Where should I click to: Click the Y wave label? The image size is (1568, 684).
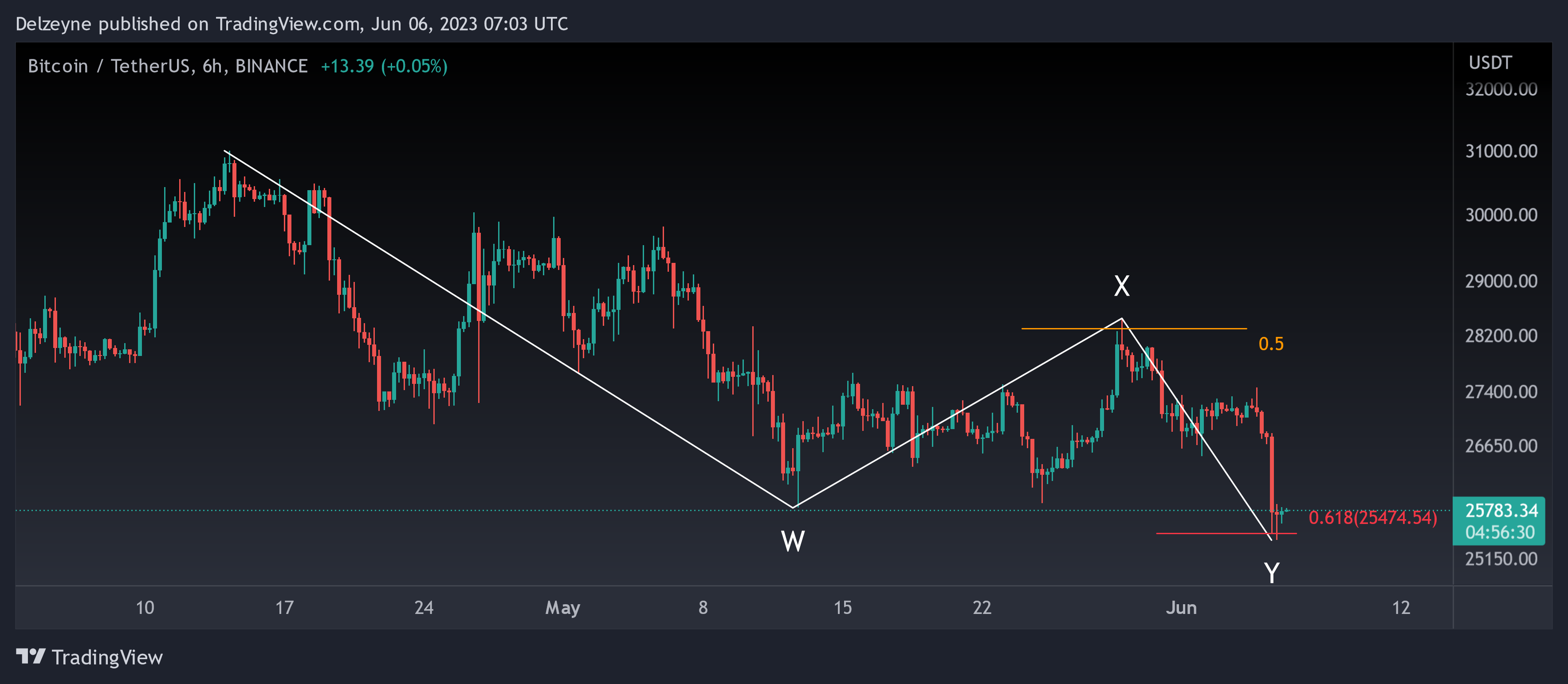point(1272,573)
